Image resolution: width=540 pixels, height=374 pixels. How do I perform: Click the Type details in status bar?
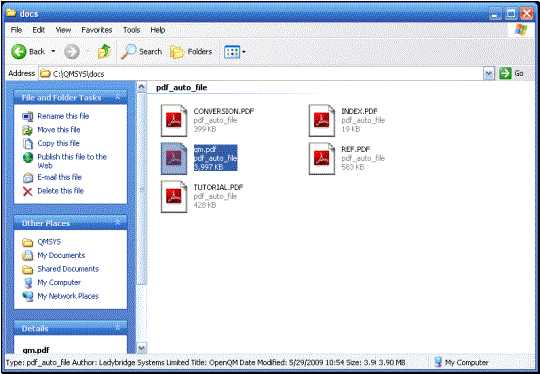click(205, 363)
